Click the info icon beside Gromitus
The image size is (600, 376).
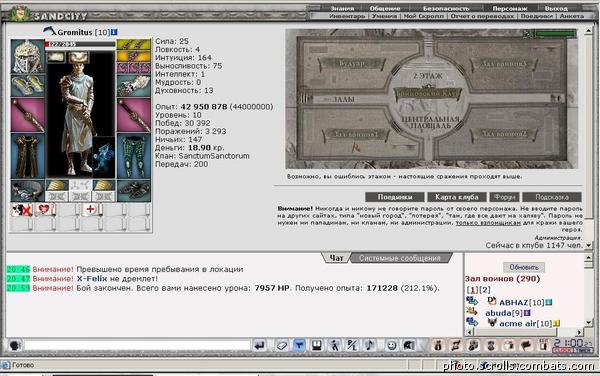coord(114,32)
